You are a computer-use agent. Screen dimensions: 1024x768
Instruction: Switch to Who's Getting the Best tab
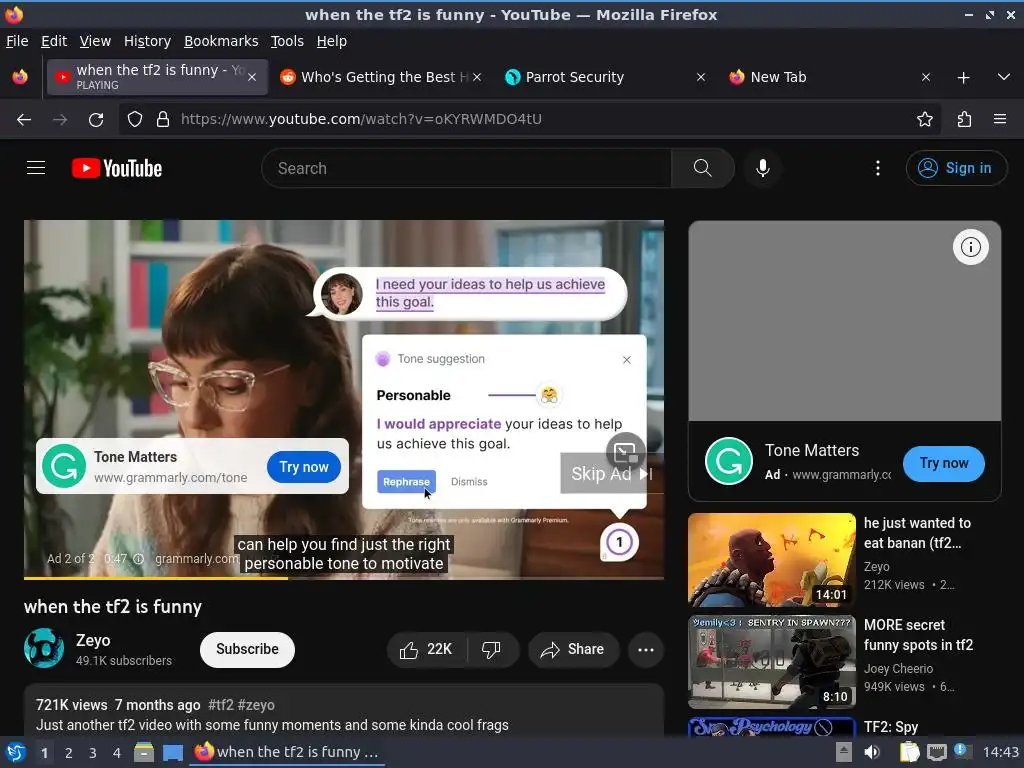pos(381,77)
